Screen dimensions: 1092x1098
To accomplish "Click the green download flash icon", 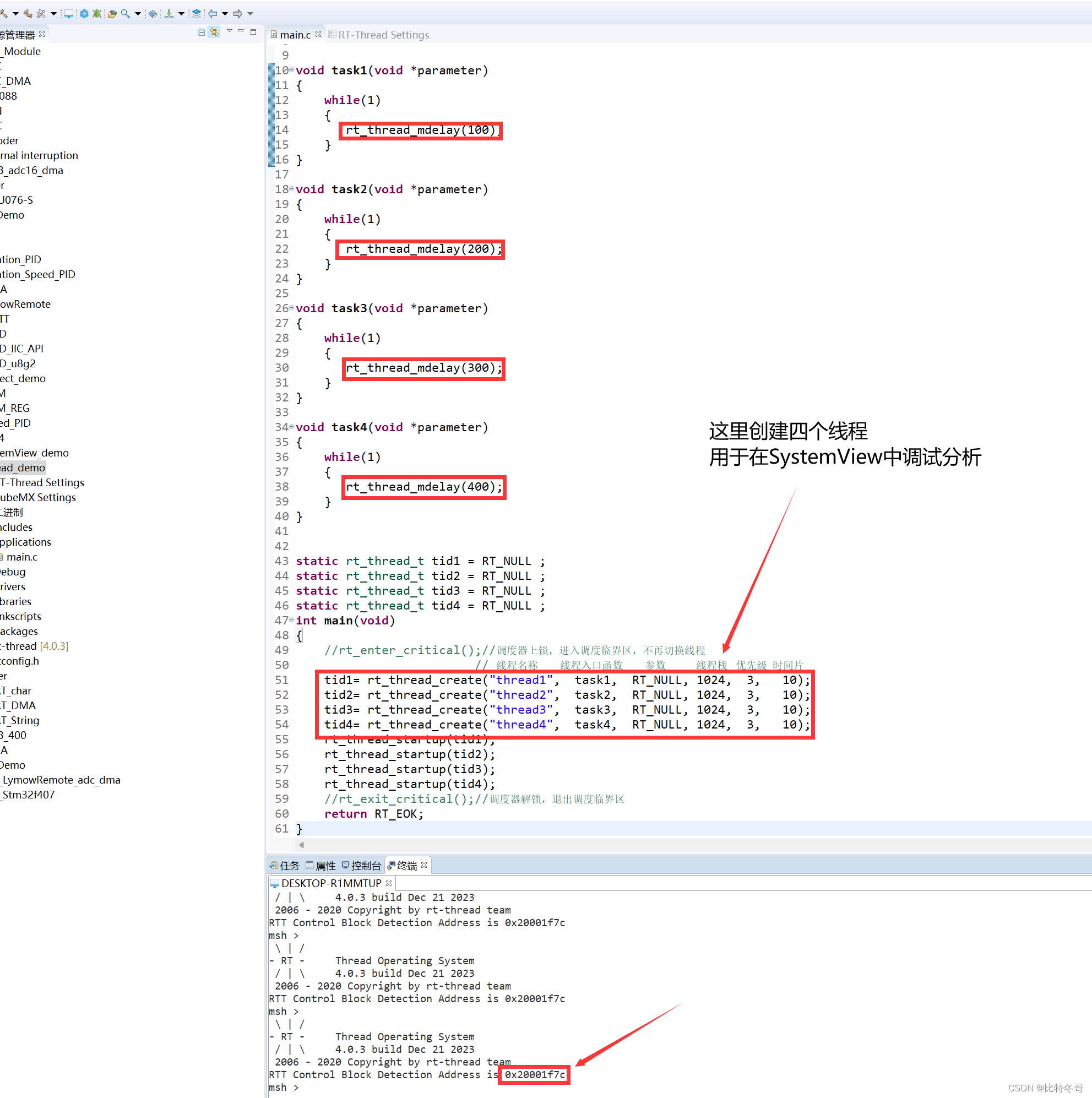I will pos(169,14).
